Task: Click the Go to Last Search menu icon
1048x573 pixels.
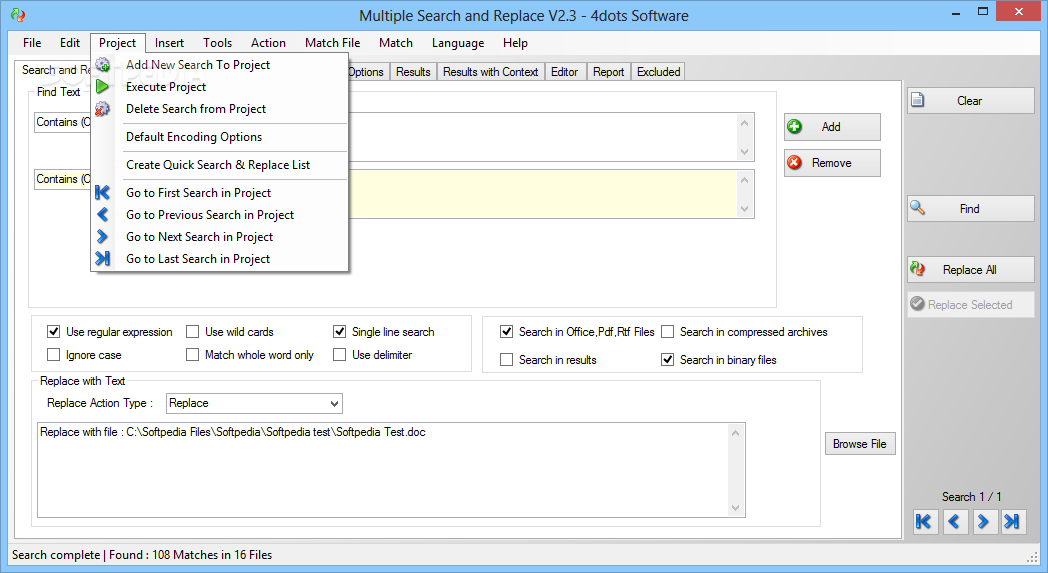Action: (102, 259)
